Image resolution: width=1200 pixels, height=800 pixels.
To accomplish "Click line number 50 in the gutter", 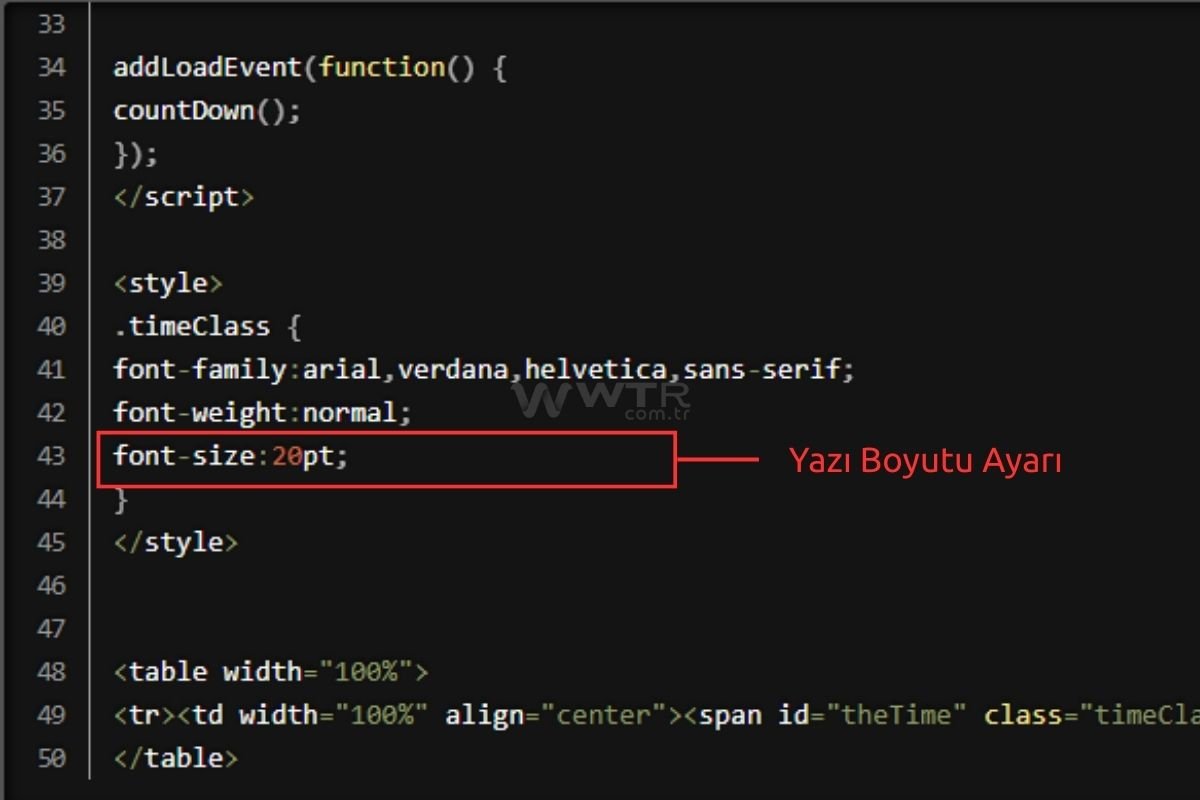I will pyautogui.click(x=51, y=758).
